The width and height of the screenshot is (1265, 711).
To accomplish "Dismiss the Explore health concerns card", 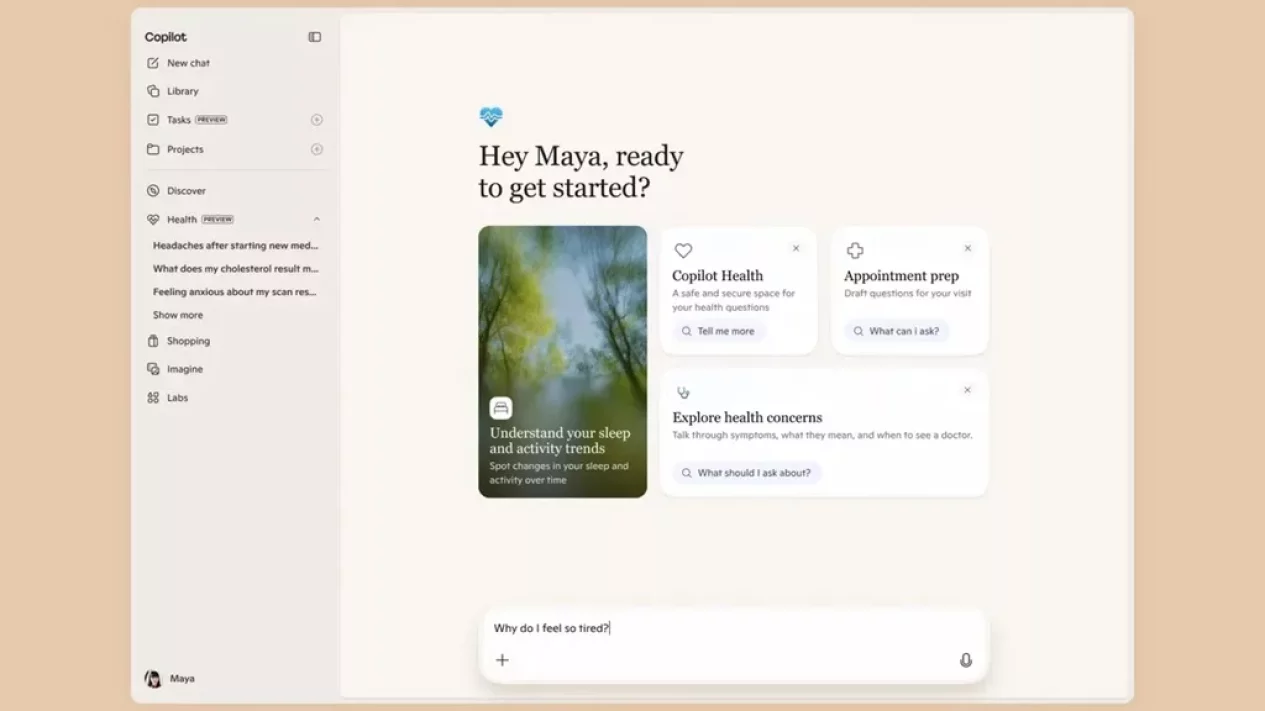I will tap(967, 390).
